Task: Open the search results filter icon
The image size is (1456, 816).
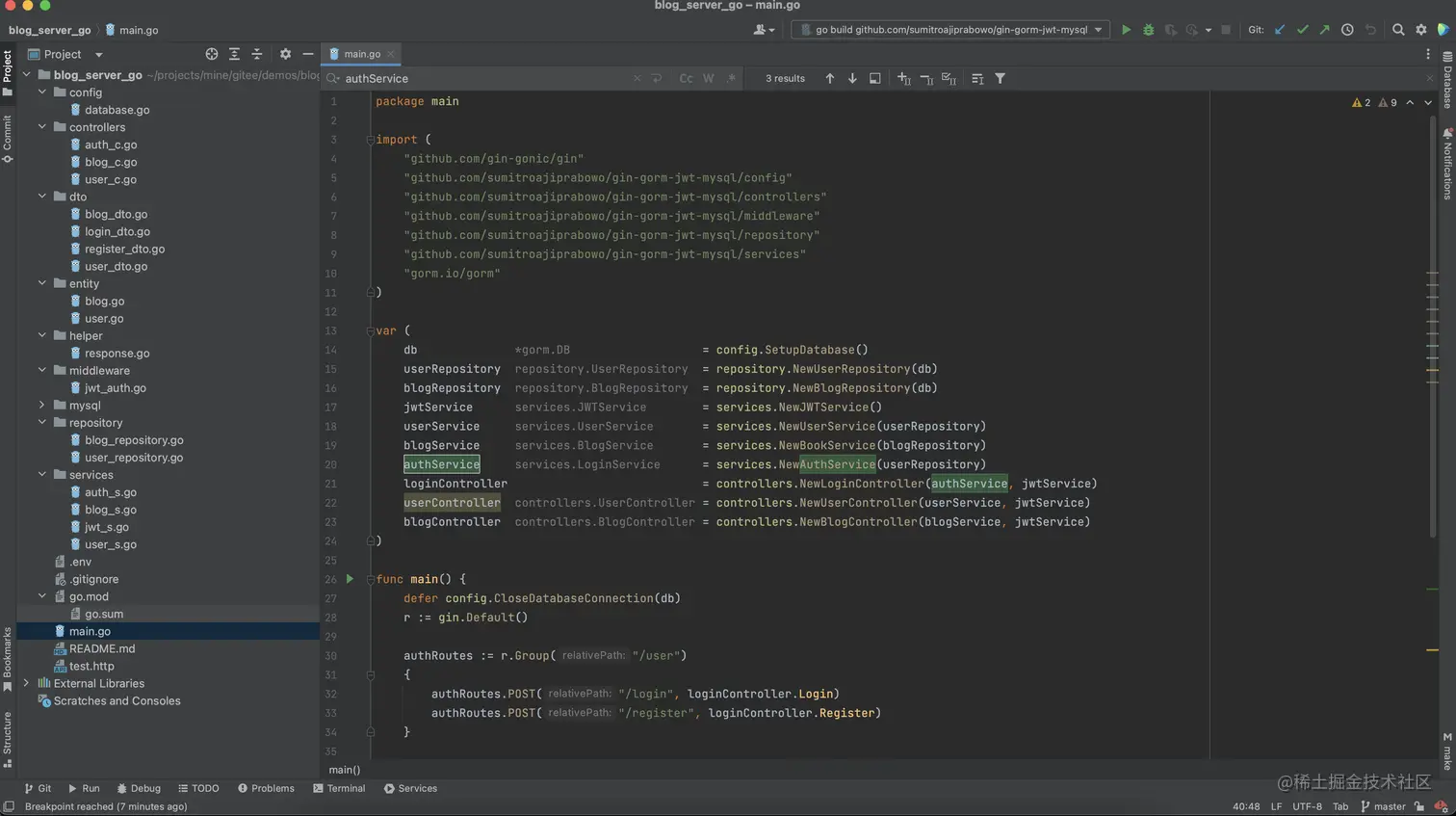Action: tap(1000, 79)
